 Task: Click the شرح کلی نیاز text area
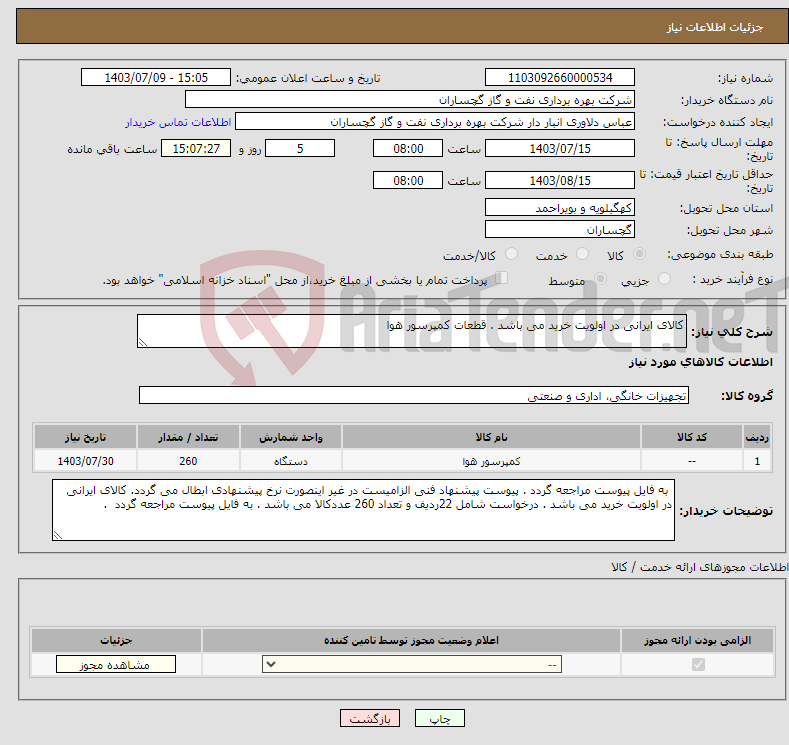(412, 331)
